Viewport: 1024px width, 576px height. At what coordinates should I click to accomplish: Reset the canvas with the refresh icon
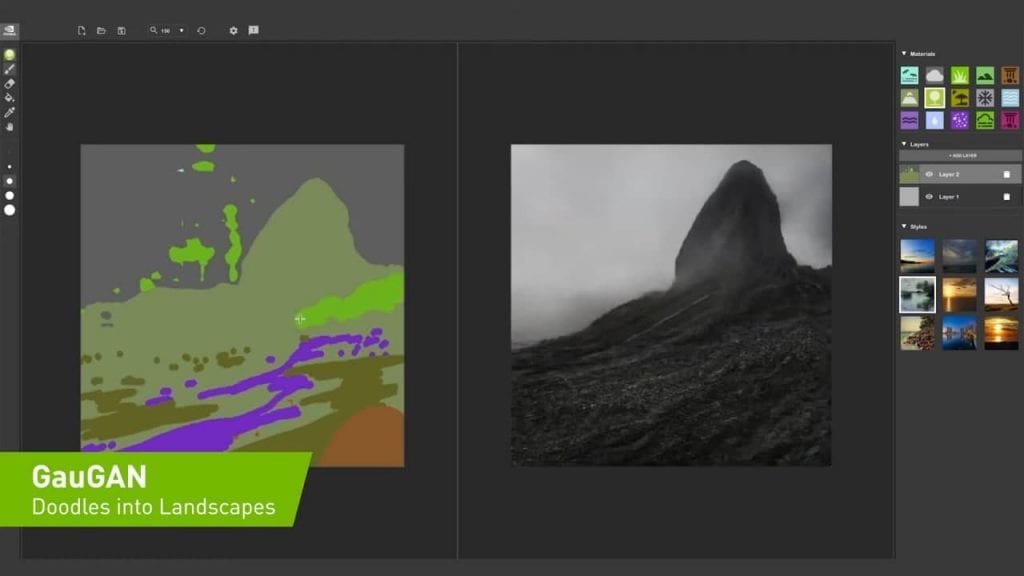pyautogui.click(x=201, y=31)
